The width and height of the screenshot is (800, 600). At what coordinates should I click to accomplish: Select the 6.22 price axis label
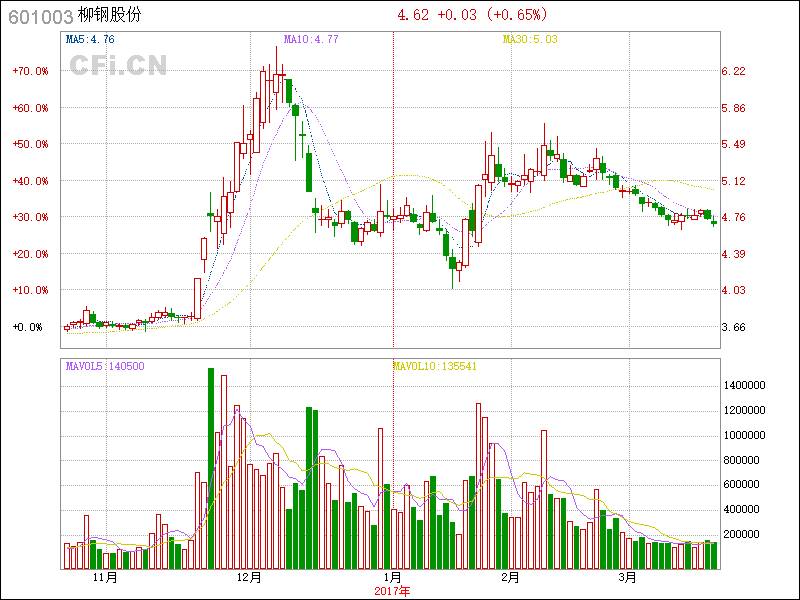click(x=733, y=72)
